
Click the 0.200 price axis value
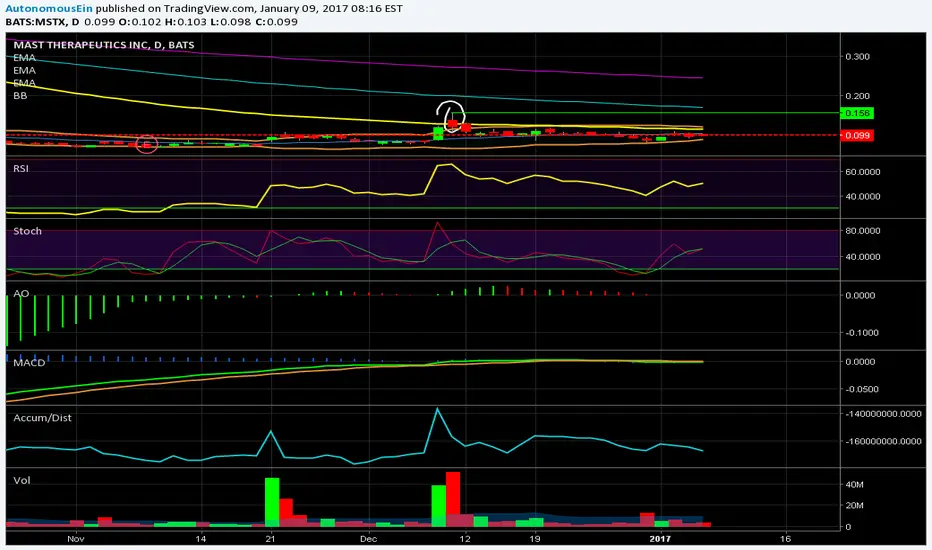click(x=857, y=96)
